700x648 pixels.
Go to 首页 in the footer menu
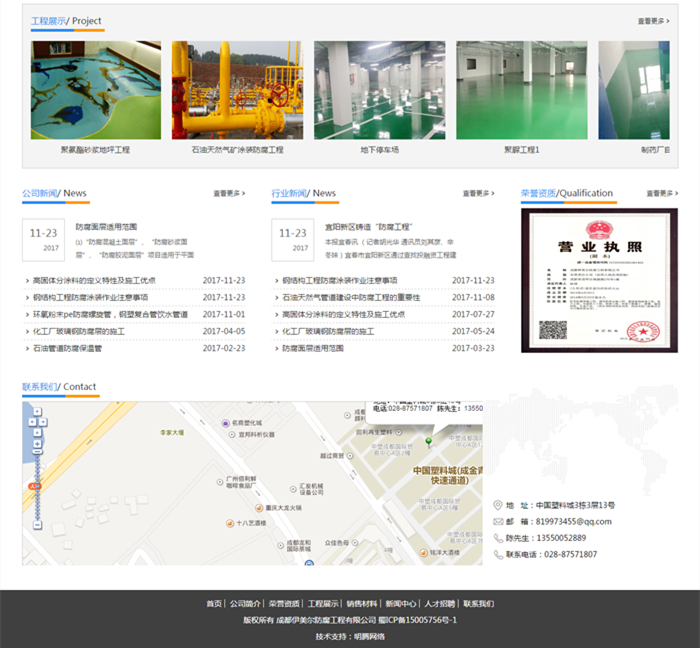pyautogui.click(x=214, y=604)
